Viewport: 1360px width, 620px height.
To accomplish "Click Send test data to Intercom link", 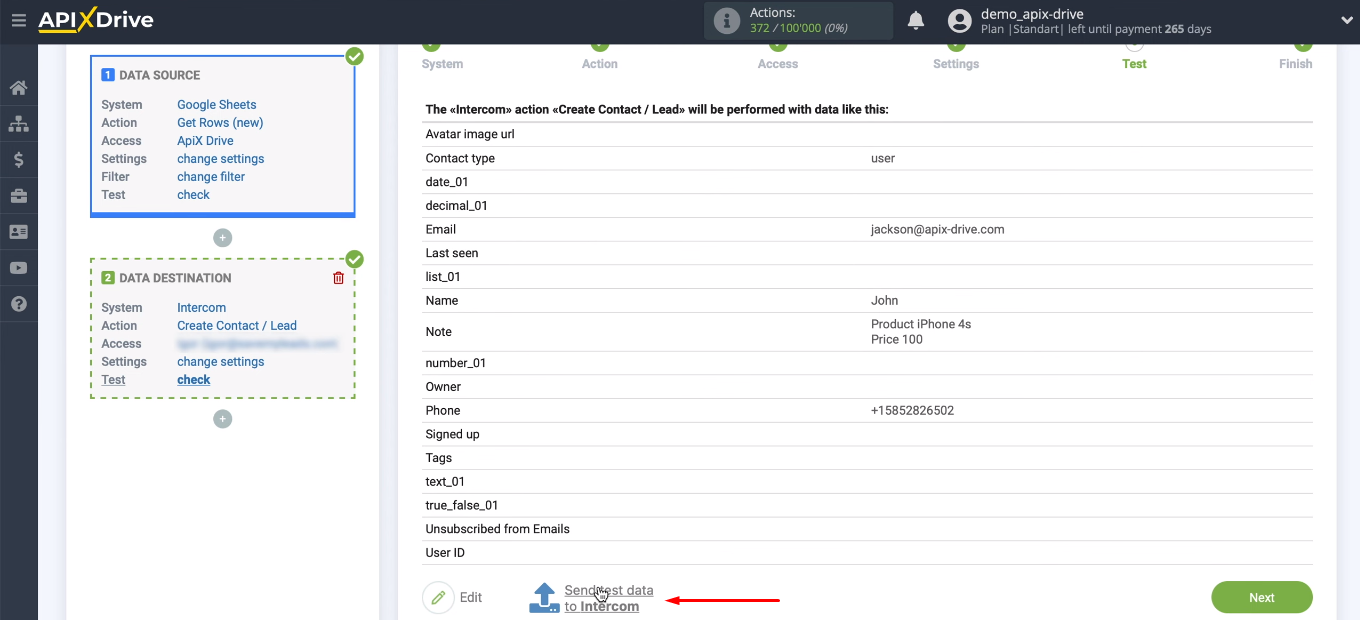I will (x=608, y=598).
